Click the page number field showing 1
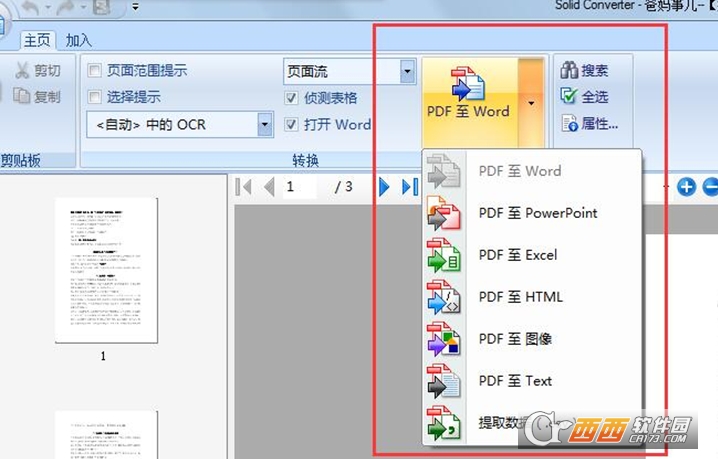 (x=300, y=187)
